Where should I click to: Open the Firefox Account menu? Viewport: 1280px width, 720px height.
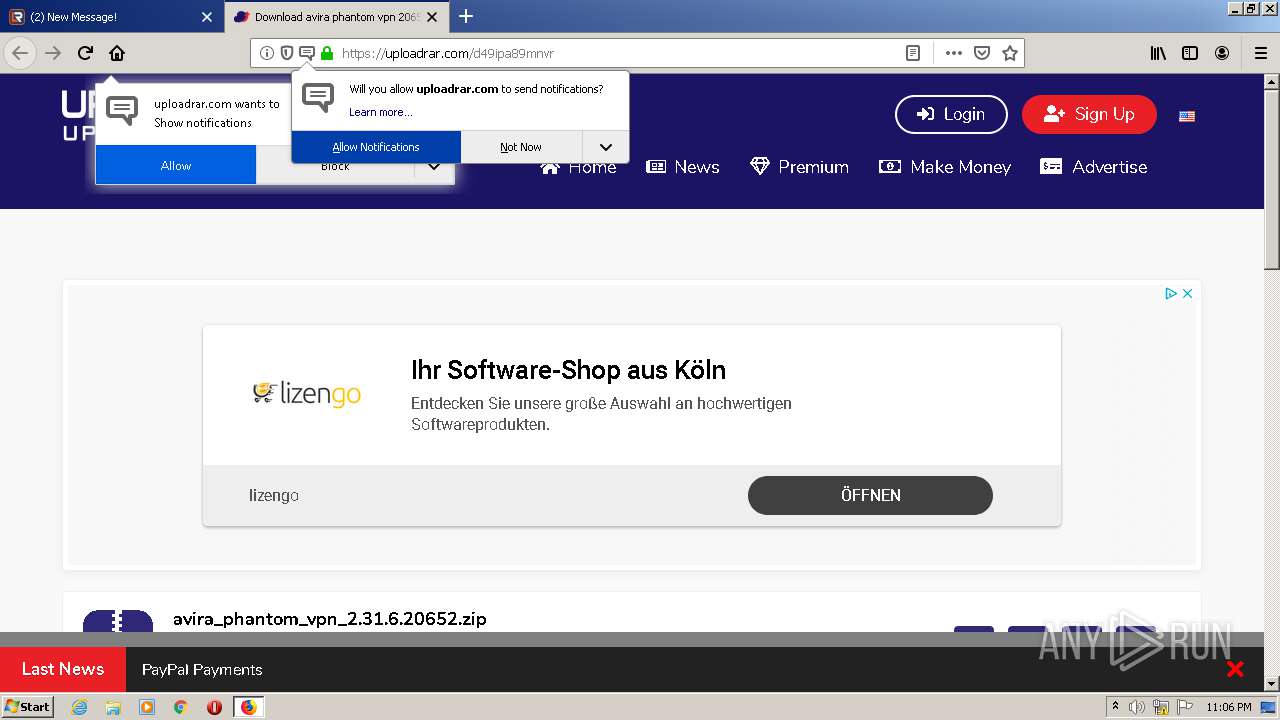pos(1222,53)
